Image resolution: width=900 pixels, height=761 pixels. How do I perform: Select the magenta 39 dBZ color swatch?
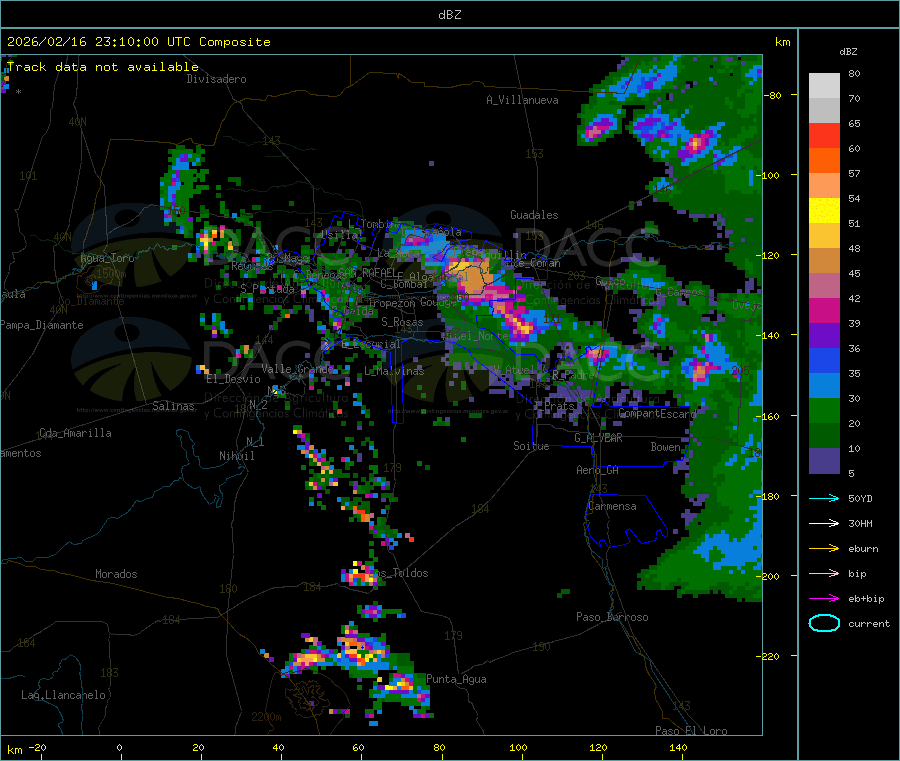pos(824,310)
